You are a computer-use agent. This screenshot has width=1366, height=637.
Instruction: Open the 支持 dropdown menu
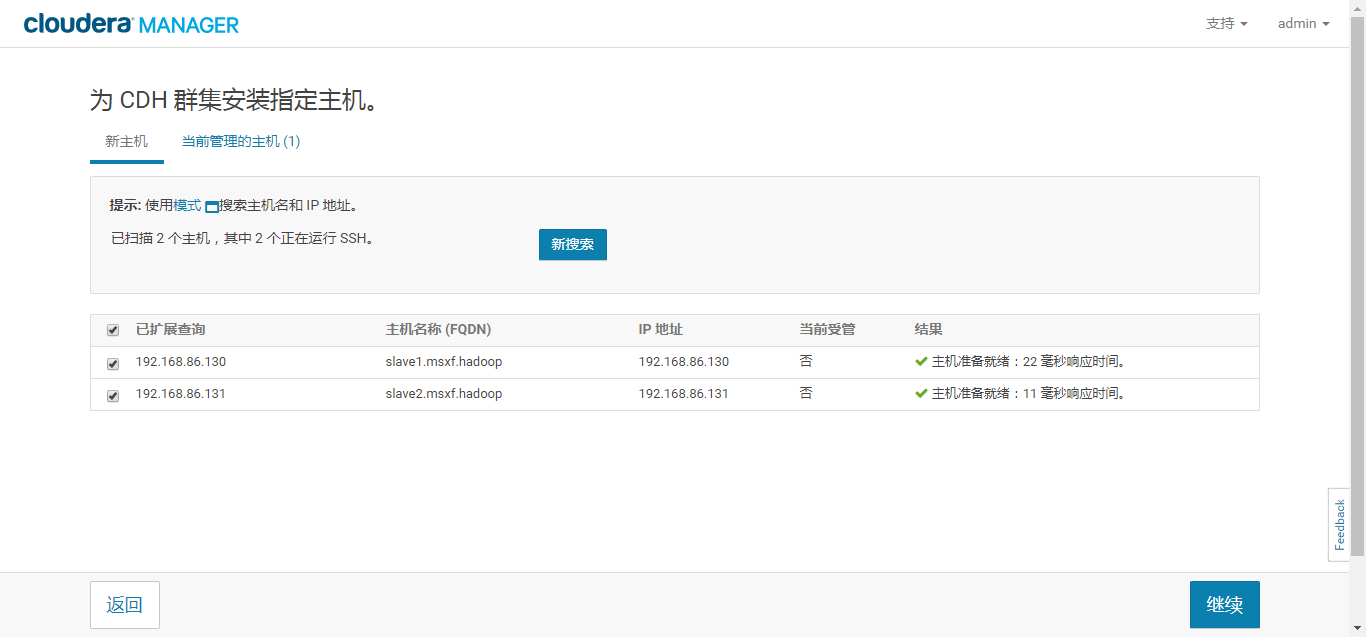(1226, 23)
